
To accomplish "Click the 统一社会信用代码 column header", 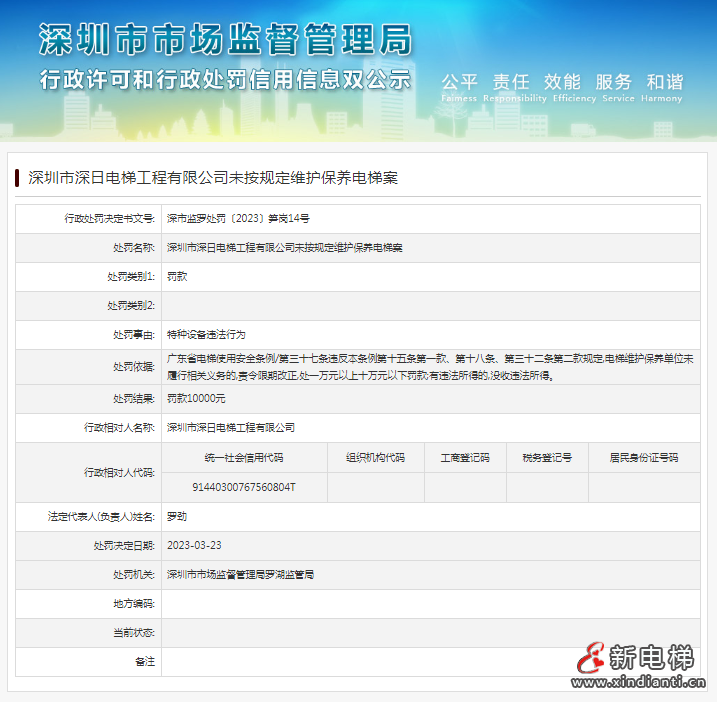I will [244, 458].
